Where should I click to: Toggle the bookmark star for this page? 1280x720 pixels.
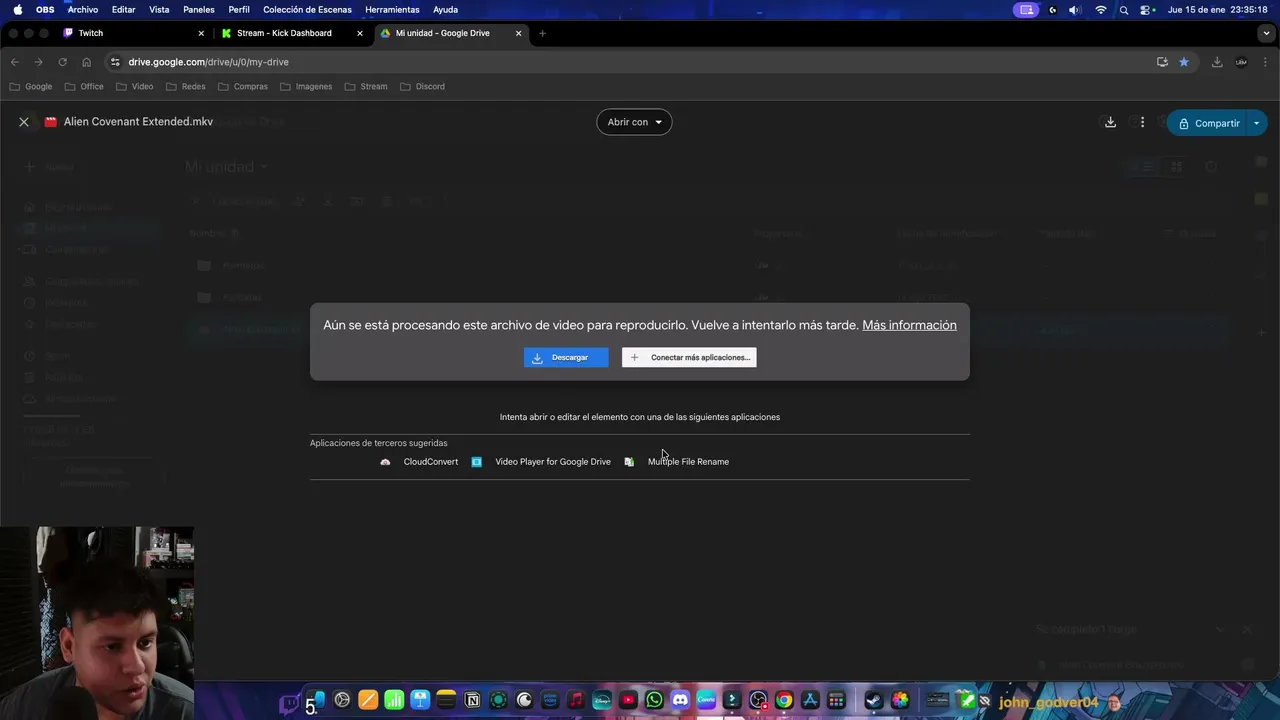pyautogui.click(x=1184, y=62)
